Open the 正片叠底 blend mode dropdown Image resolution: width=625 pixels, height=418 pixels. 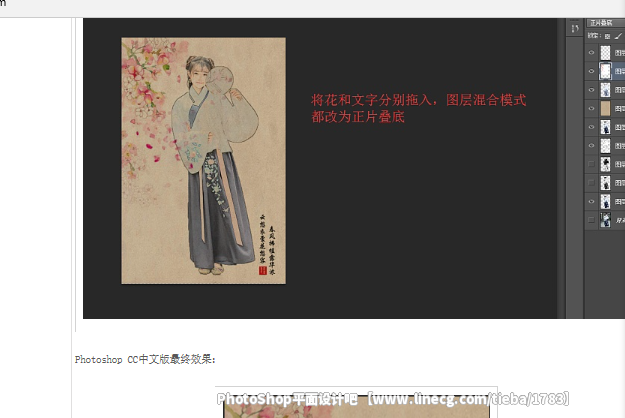[x=605, y=23]
